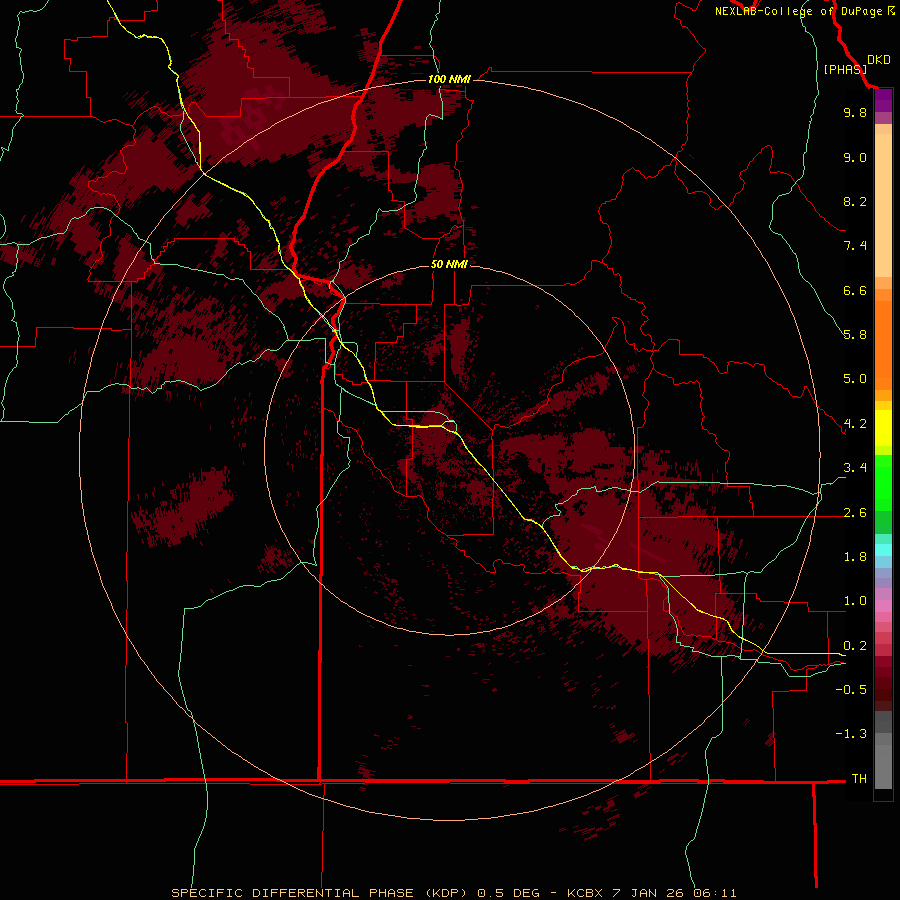Click the DKD [PHAS] legend heading
The width and height of the screenshot is (900, 900).
(856, 64)
